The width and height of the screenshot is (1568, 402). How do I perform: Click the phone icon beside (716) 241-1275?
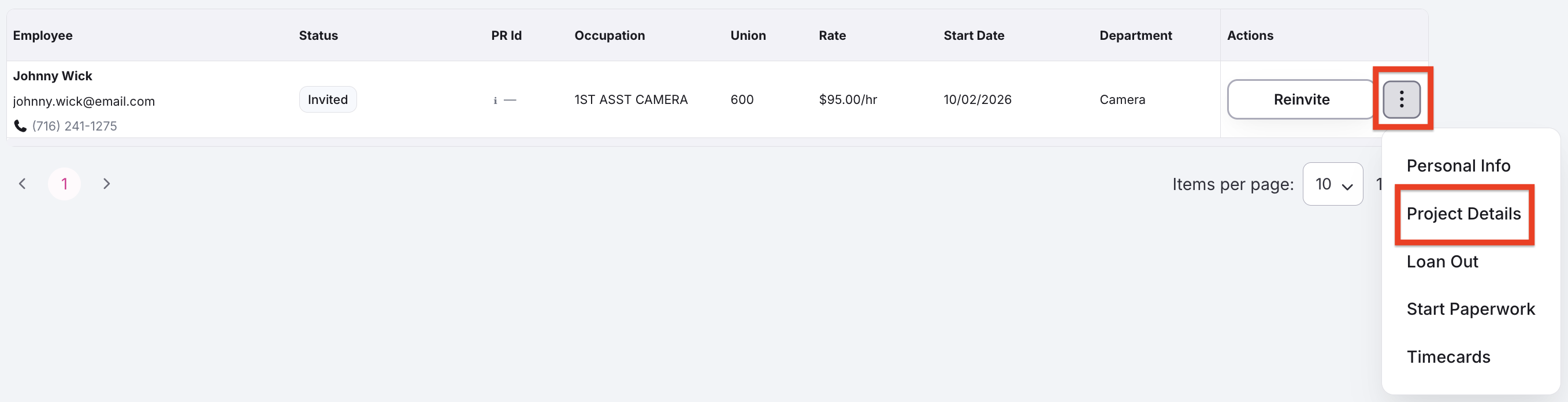(x=20, y=126)
